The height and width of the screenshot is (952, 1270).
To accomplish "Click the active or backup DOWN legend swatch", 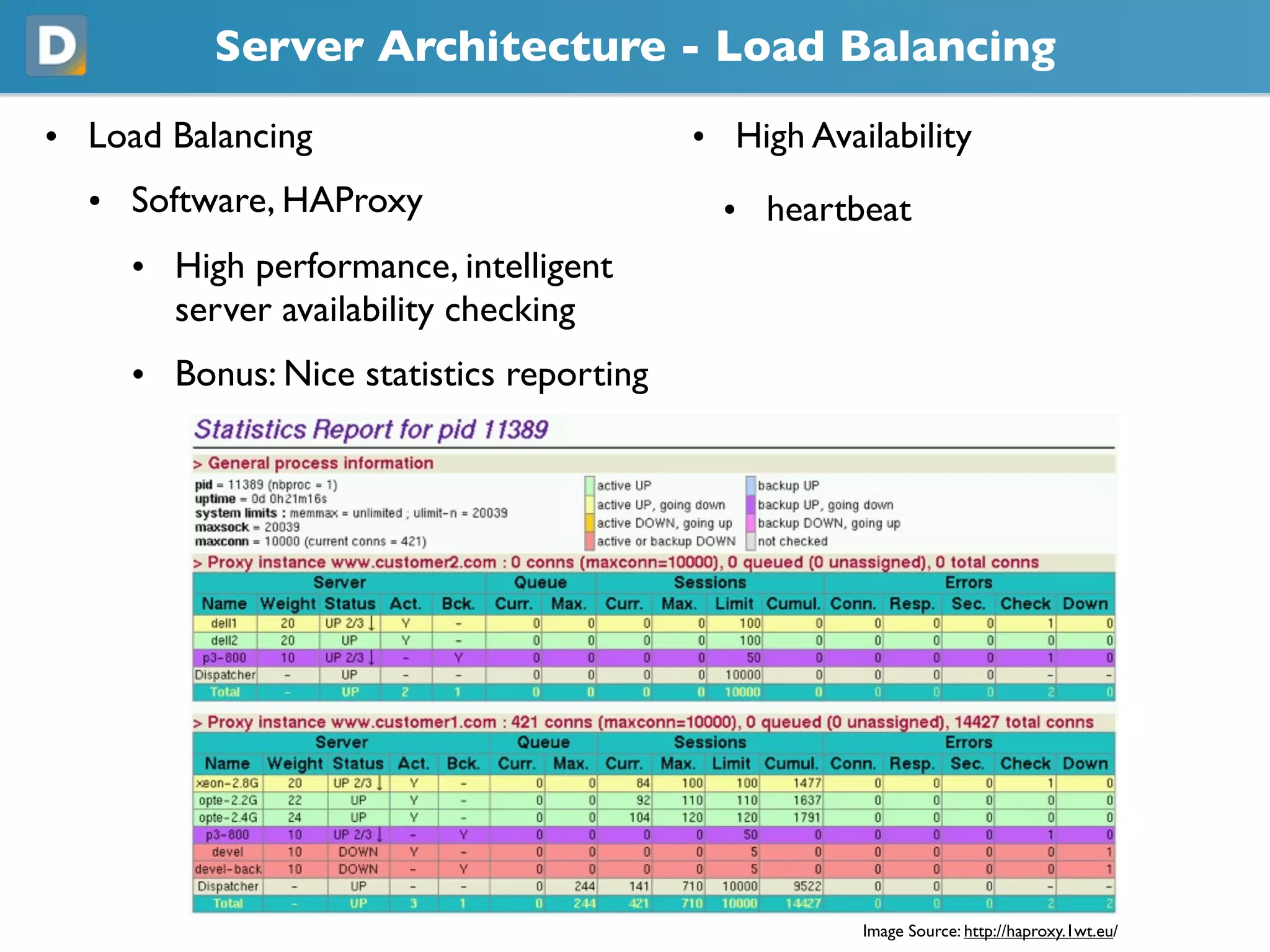I will point(589,541).
